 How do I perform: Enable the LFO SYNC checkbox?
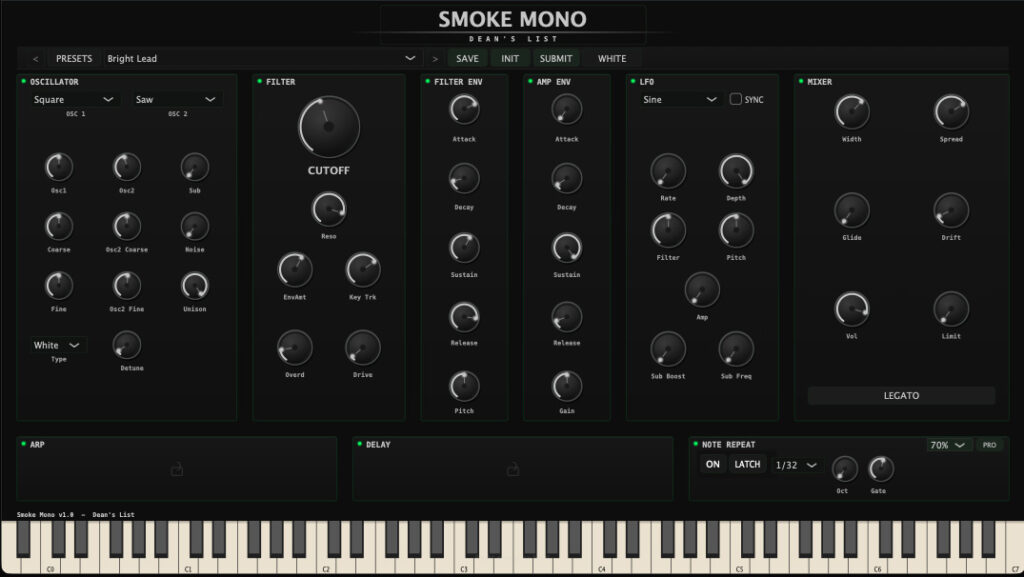point(737,100)
